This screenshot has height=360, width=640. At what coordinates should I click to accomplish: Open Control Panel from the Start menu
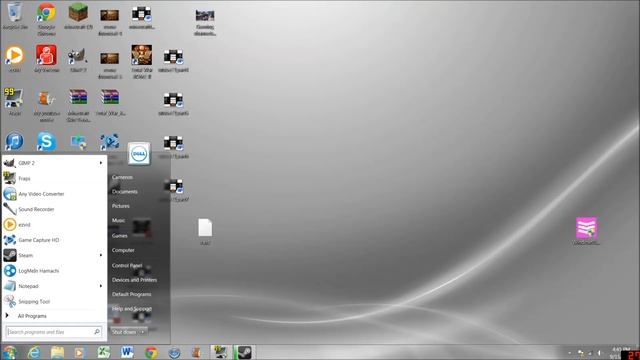(x=127, y=265)
